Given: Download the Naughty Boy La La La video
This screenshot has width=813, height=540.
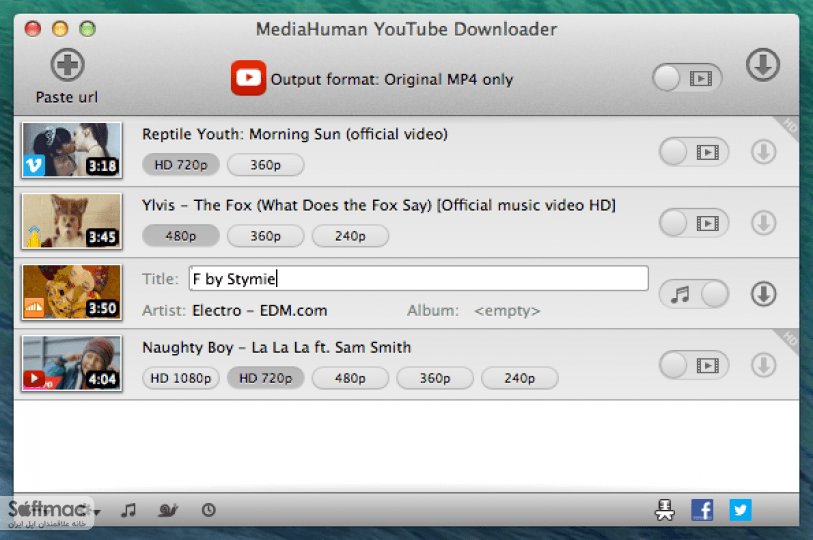Looking at the screenshot, I should [x=763, y=365].
